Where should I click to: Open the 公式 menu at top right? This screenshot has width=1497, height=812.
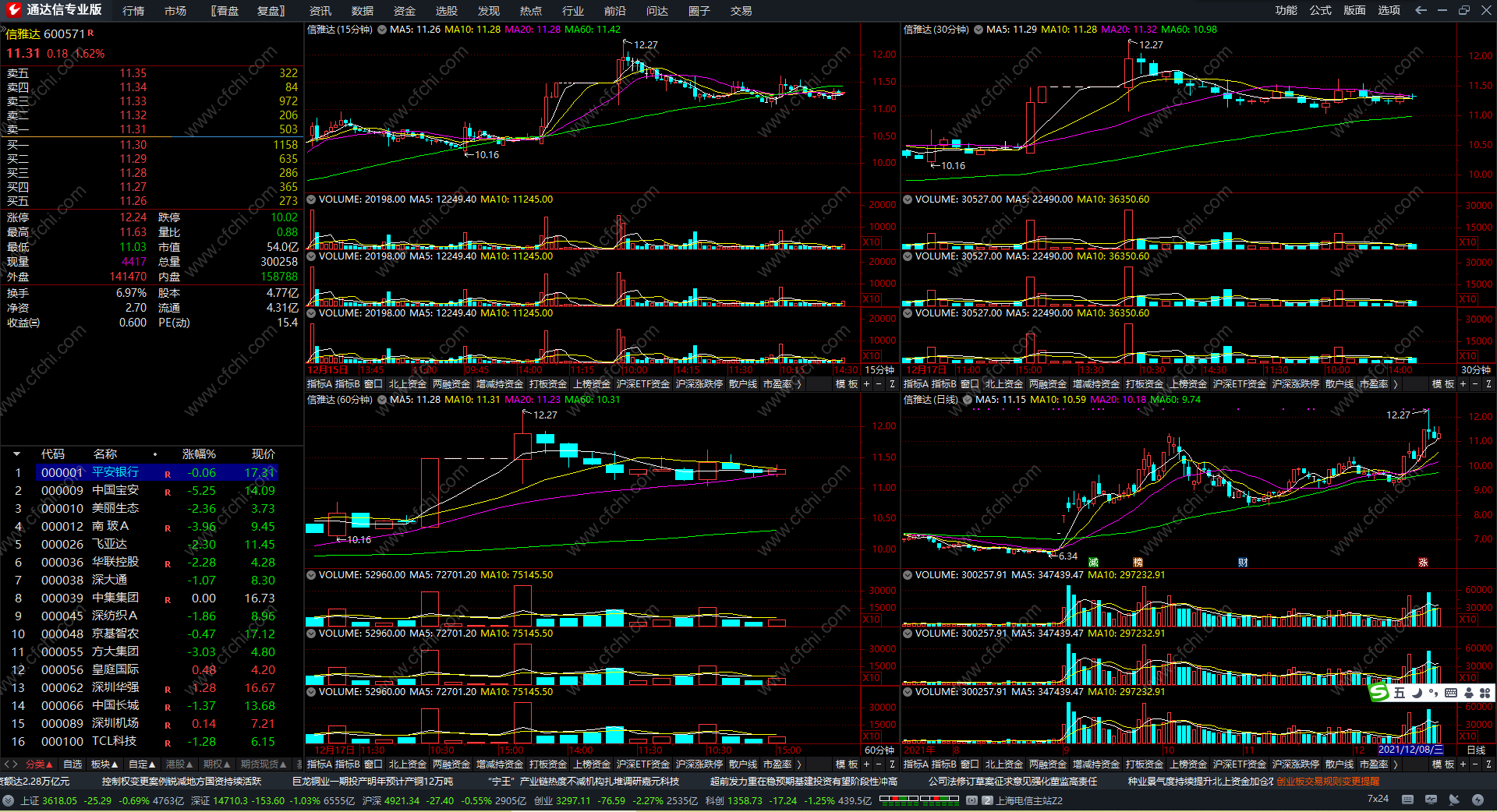[x=1321, y=10]
